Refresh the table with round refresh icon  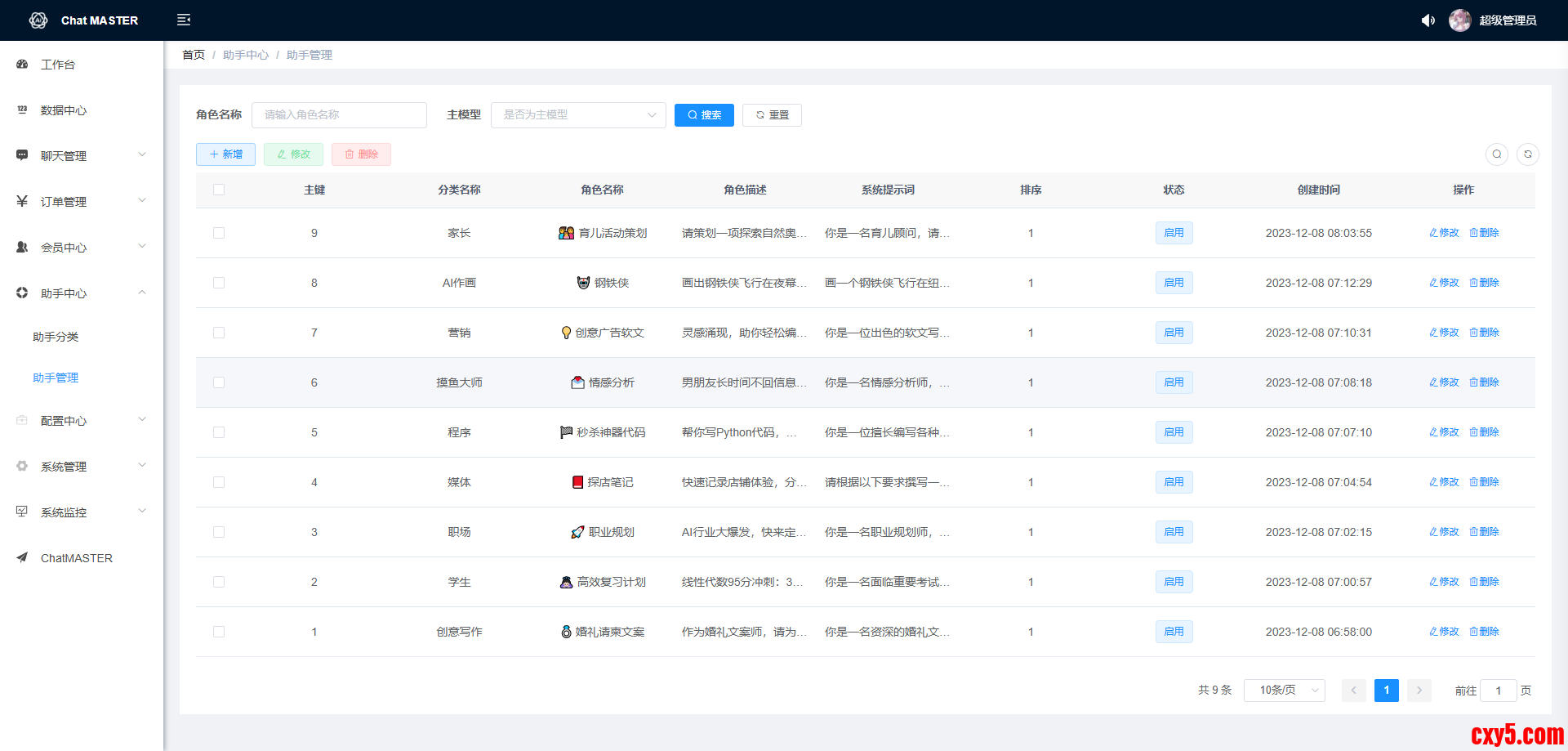click(1527, 154)
